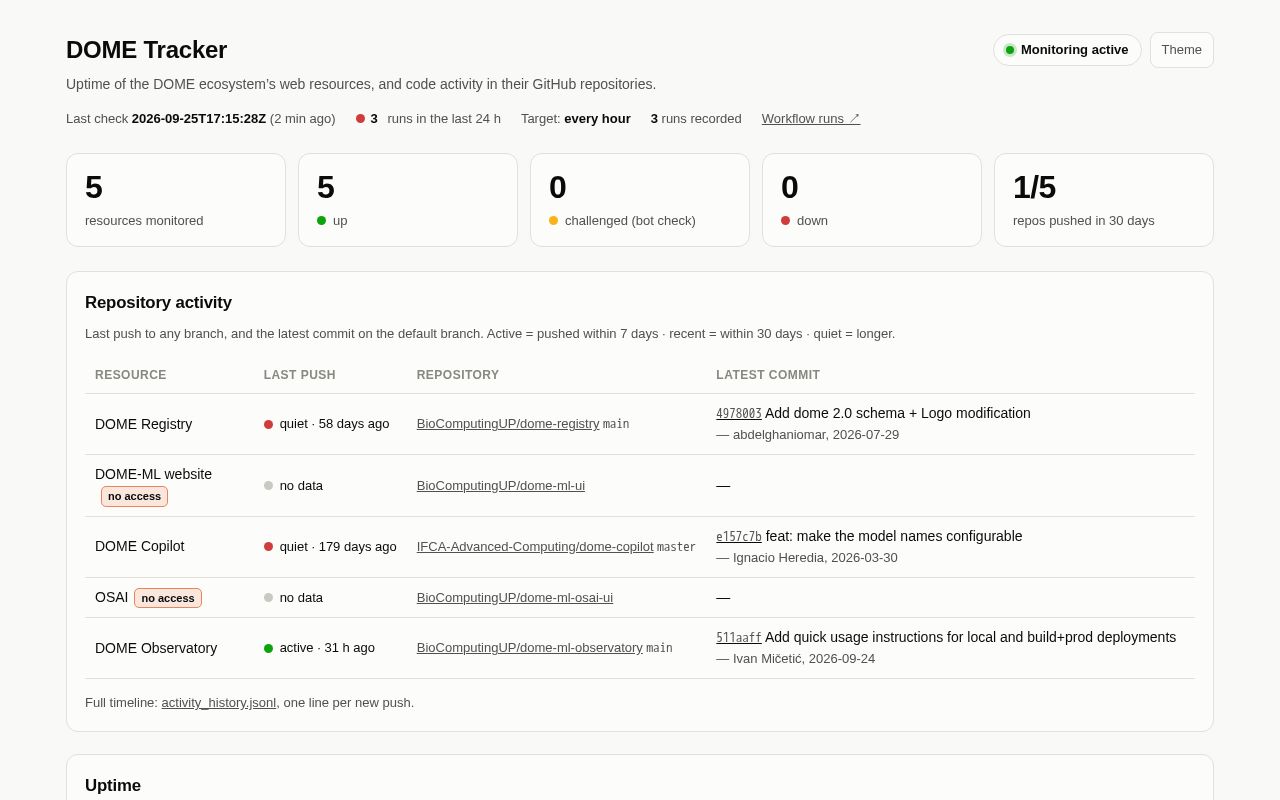Click 'quiet · 179 days ago' text
The width and height of the screenshot is (1280, 800).
click(x=338, y=547)
